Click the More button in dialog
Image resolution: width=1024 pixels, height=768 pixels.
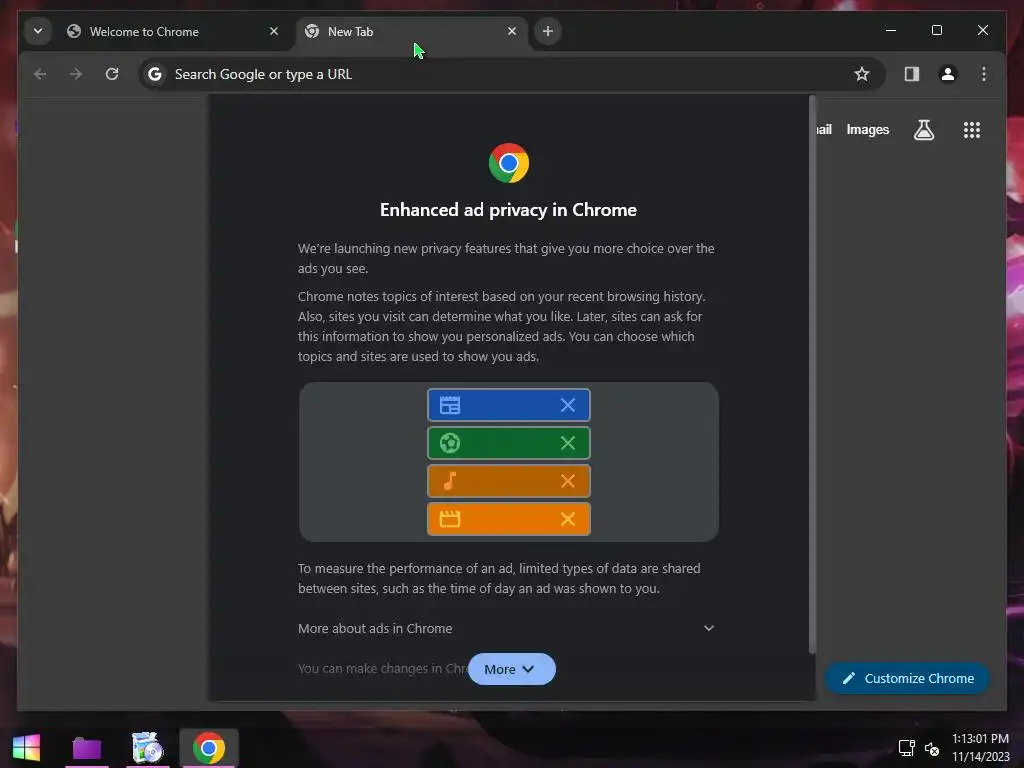point(511,669)
